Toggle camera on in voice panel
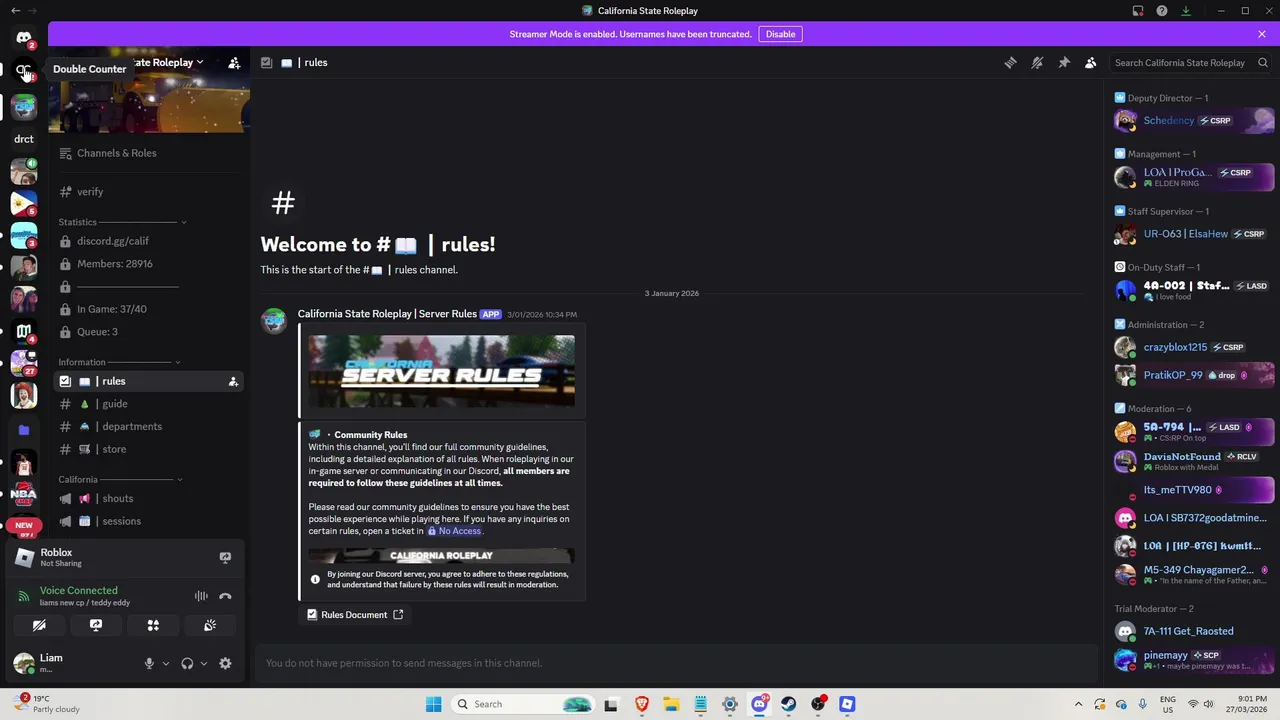This screenshot has height=720, width=1280. [39, 625]
